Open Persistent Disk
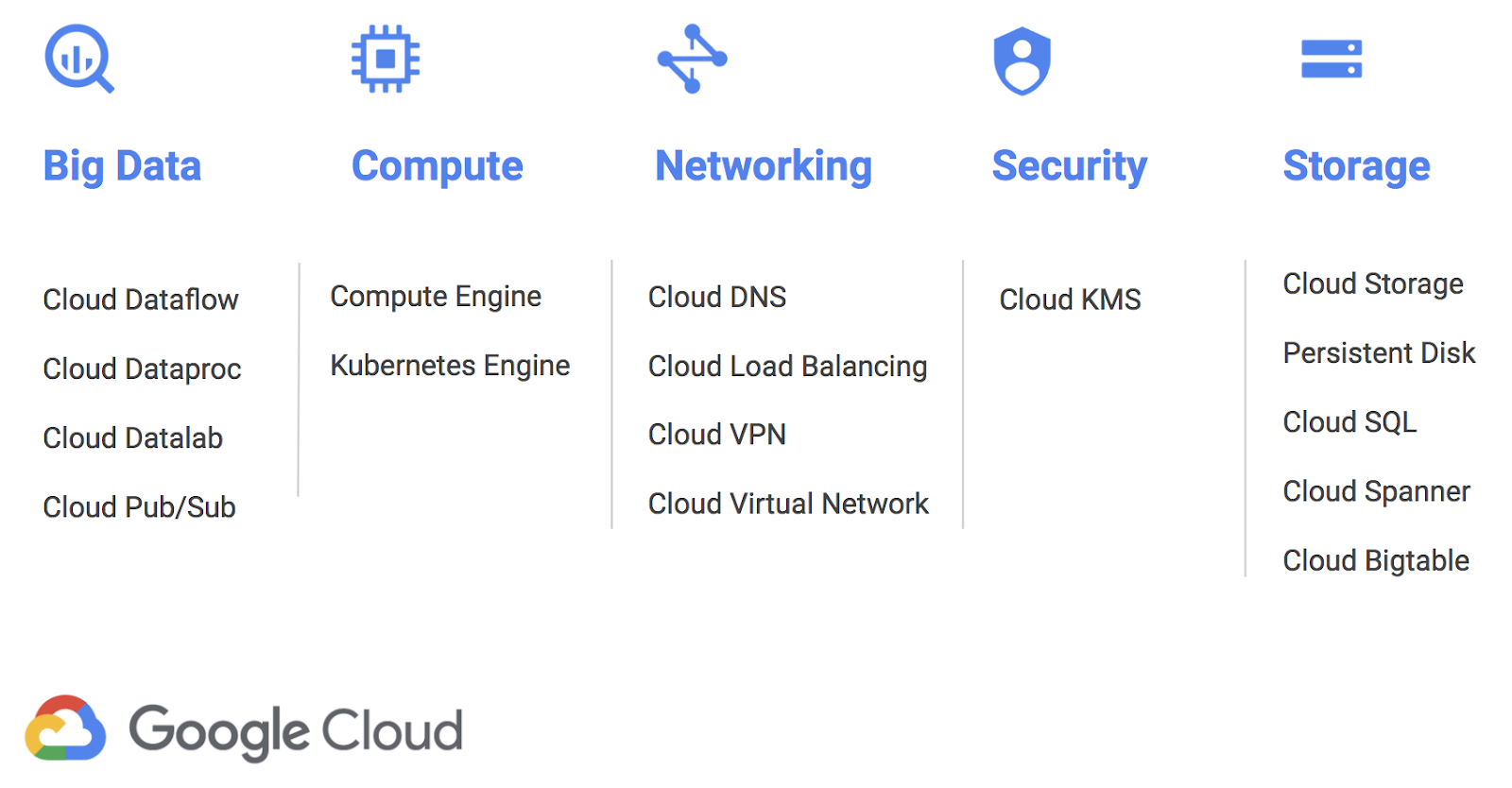Screen dimensions: 1512x788 tap(1379, 353)
